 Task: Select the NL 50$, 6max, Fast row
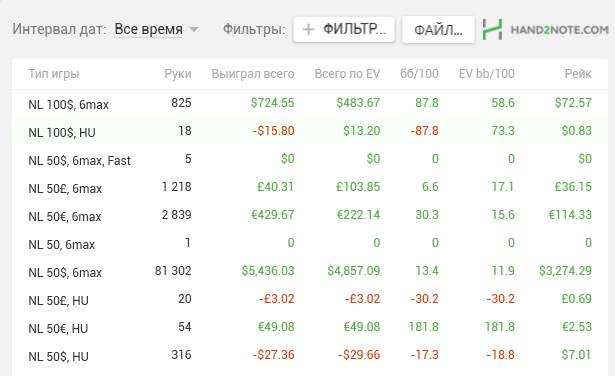pyautogui.click(x=310, y=159)
